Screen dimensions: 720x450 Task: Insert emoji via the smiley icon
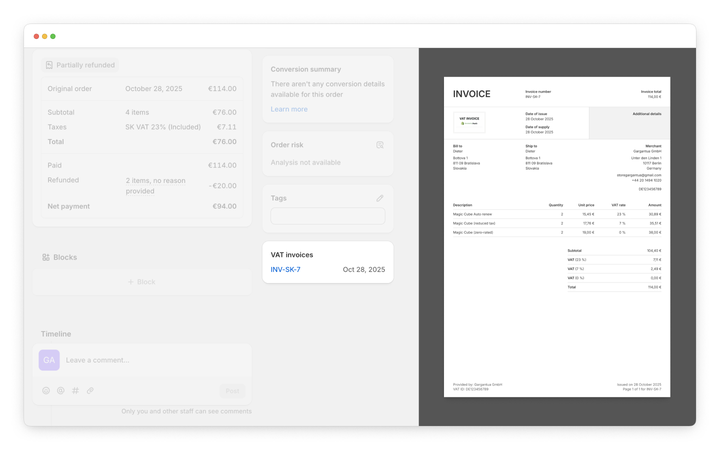[x=46, y=391]
